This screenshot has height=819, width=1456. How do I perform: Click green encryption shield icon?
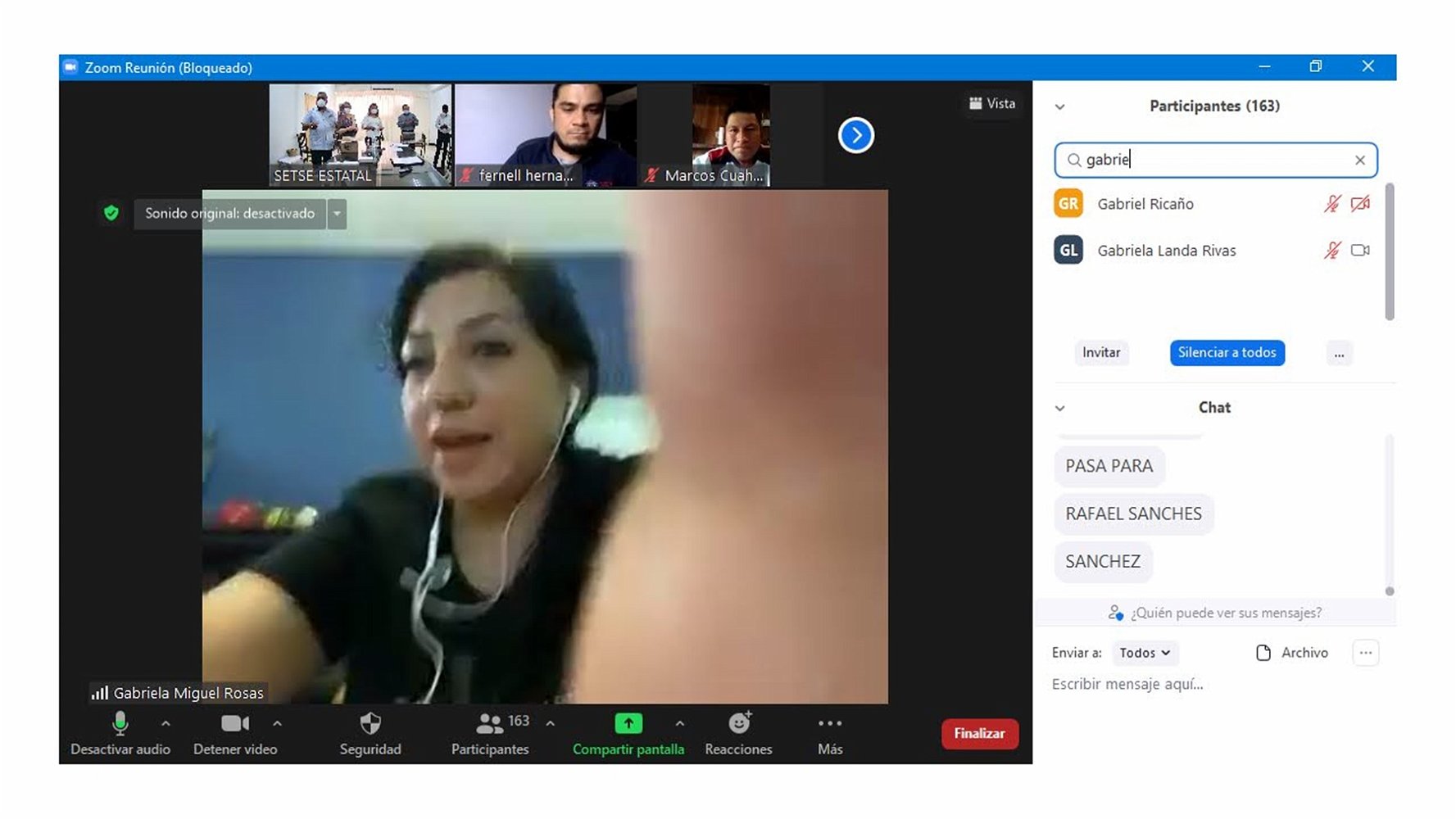coord(111,213)
